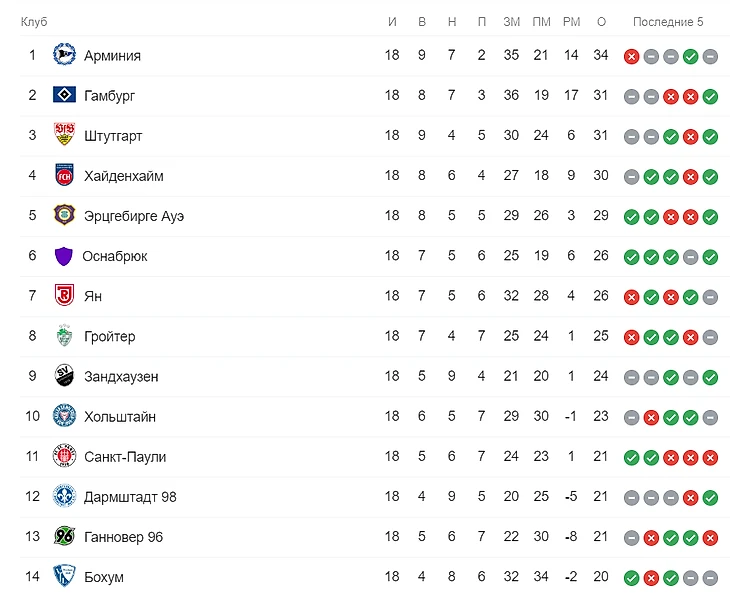Click the Последние 5 column header
The width and height of the screenshot is (730, 597).
point(668,22)
